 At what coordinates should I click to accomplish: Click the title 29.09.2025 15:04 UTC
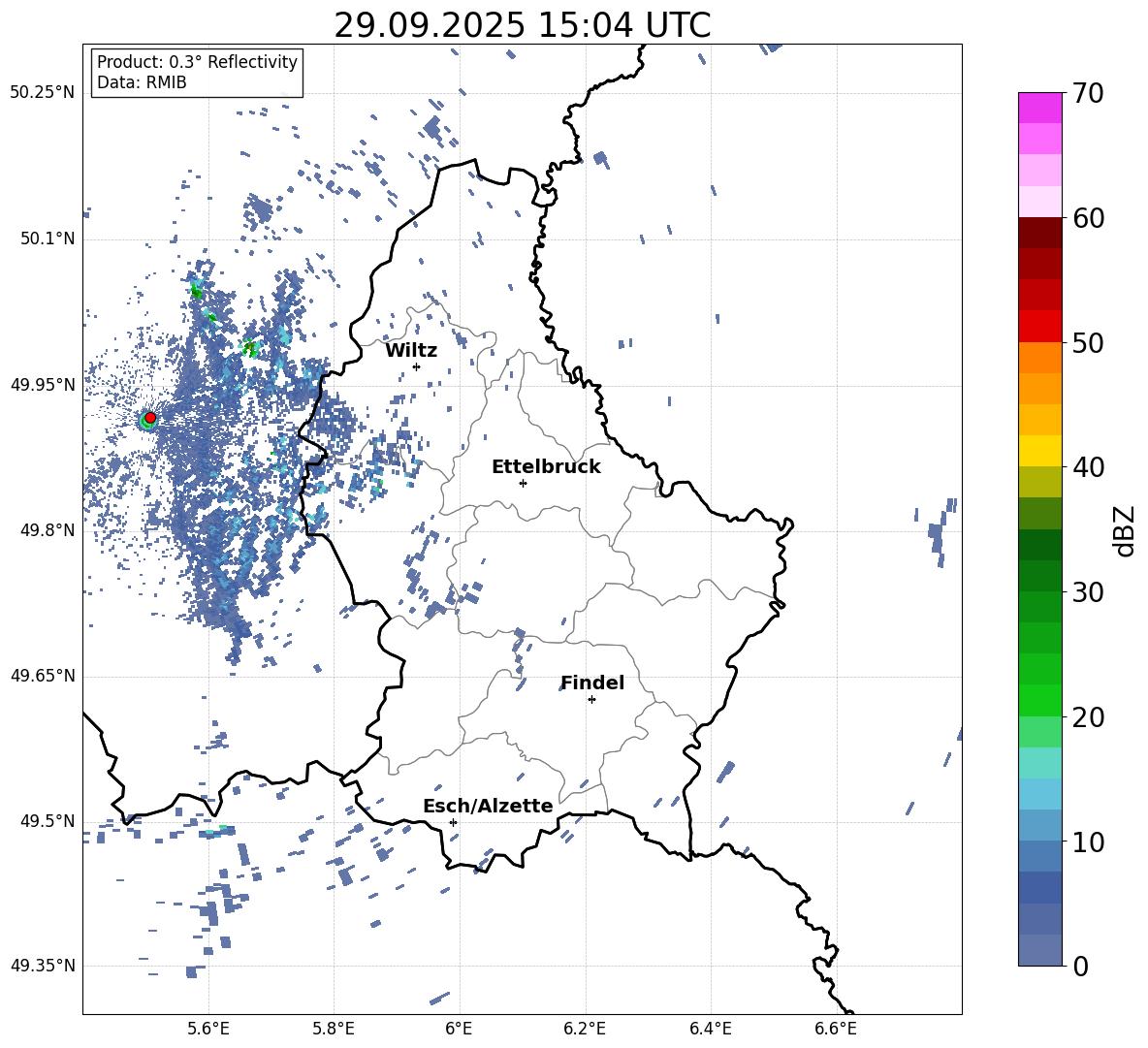point(522,25)
